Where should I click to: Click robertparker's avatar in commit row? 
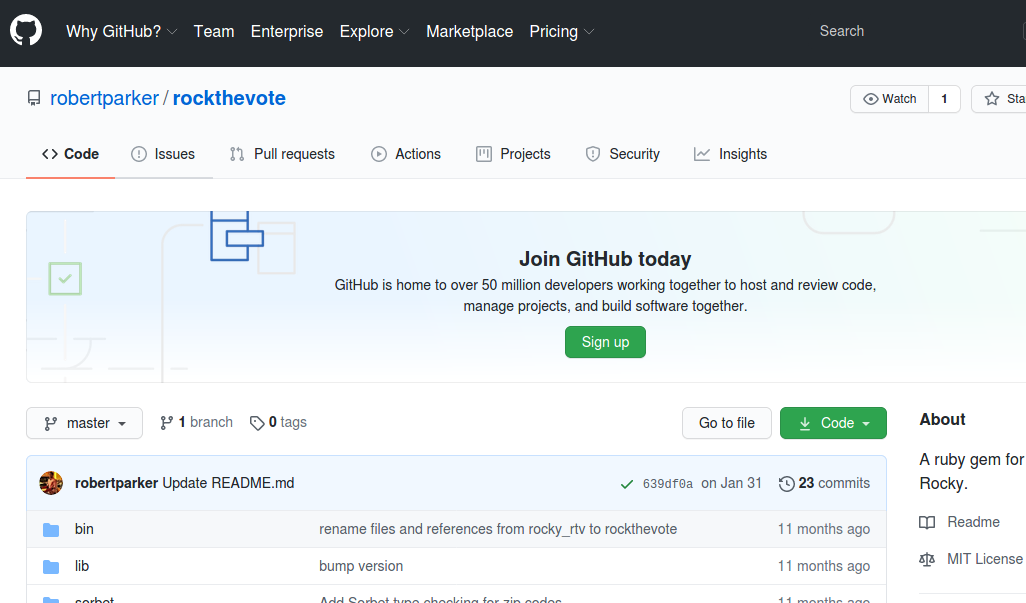click(51, 483)
